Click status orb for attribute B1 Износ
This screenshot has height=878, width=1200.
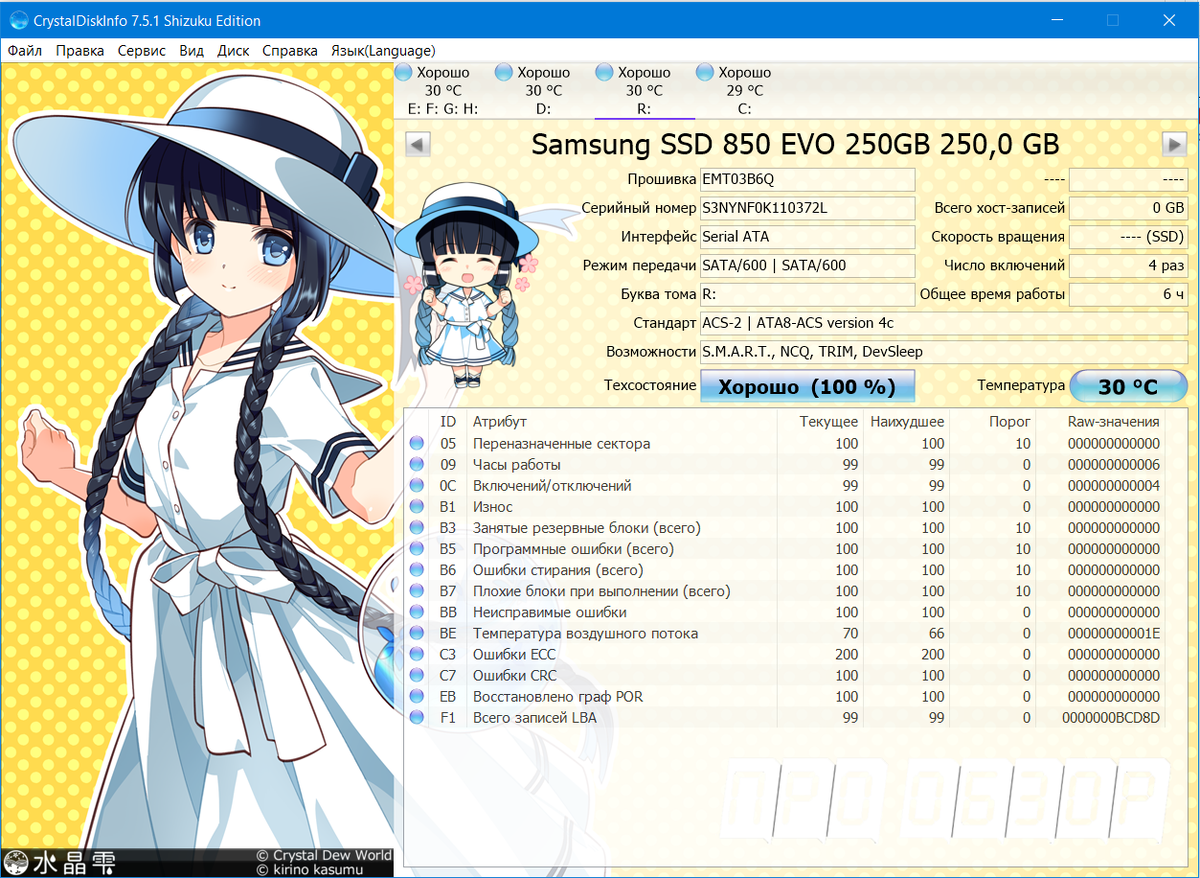[x=417, y=507]
